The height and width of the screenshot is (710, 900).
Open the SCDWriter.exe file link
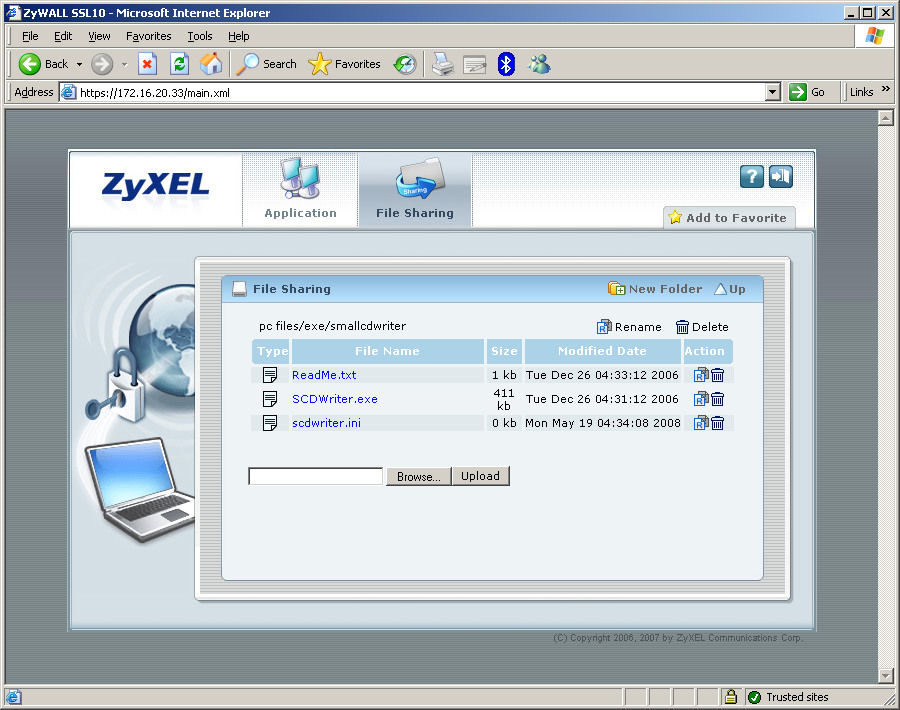pyautogui.click(x=335, y=399)
